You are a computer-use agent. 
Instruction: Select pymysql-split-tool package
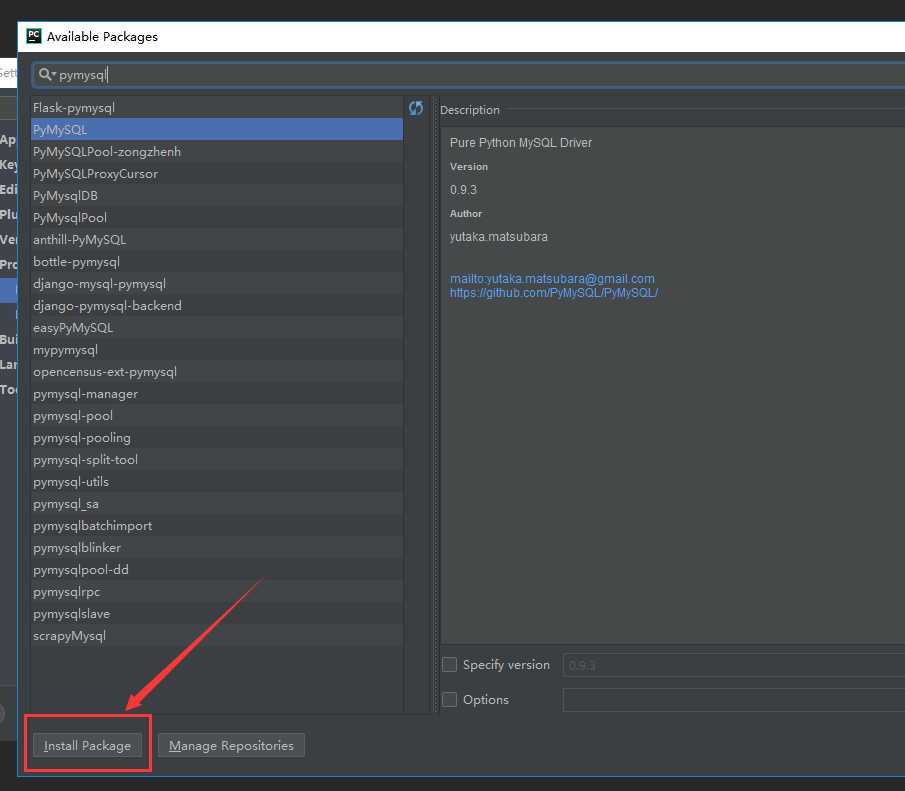217,460
